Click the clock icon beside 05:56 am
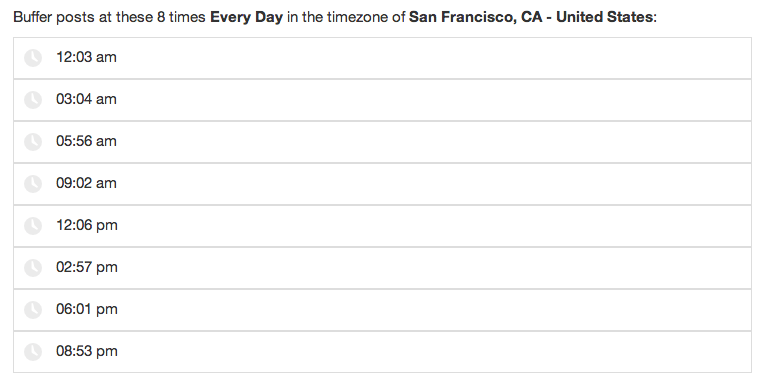The width and height of the screenshot is (761, 389). coord(33,142)
